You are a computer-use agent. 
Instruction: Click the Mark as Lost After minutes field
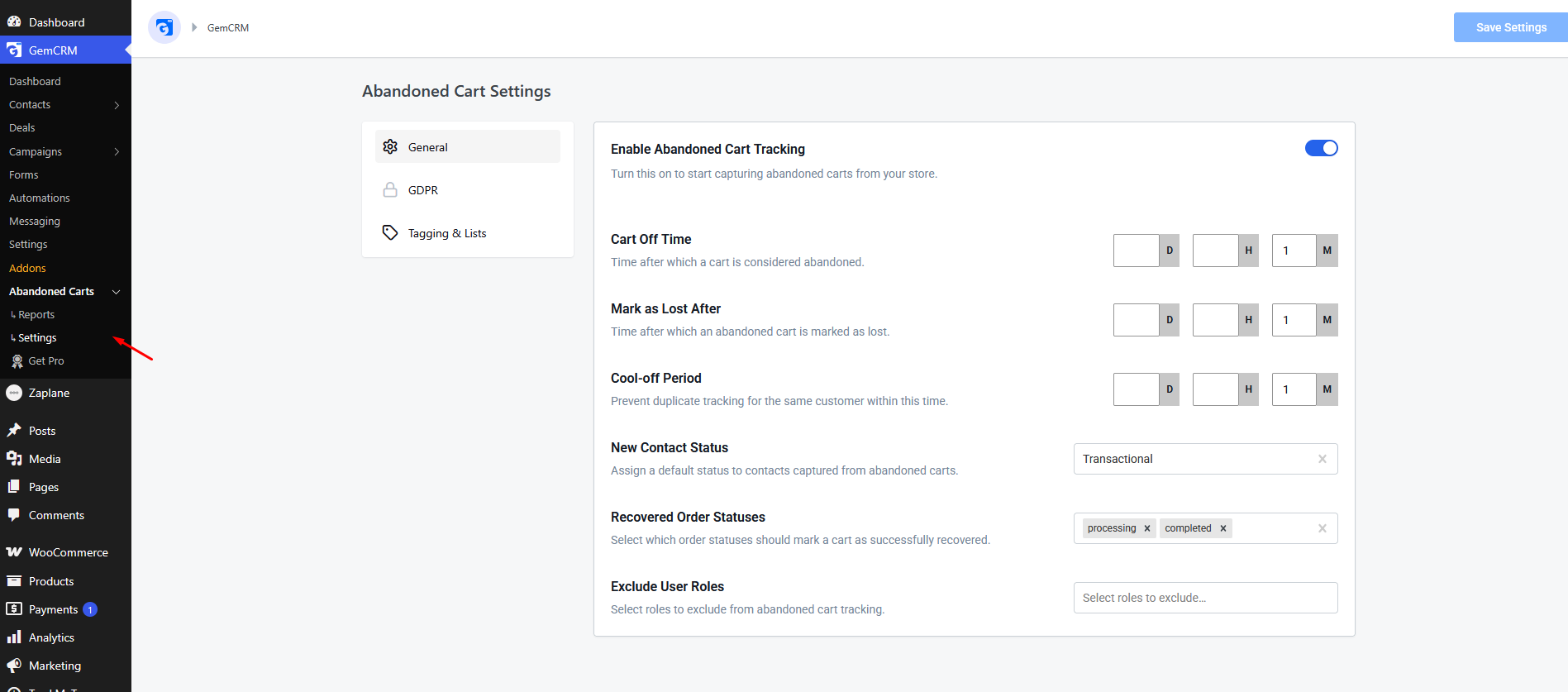coord(1294,320)
